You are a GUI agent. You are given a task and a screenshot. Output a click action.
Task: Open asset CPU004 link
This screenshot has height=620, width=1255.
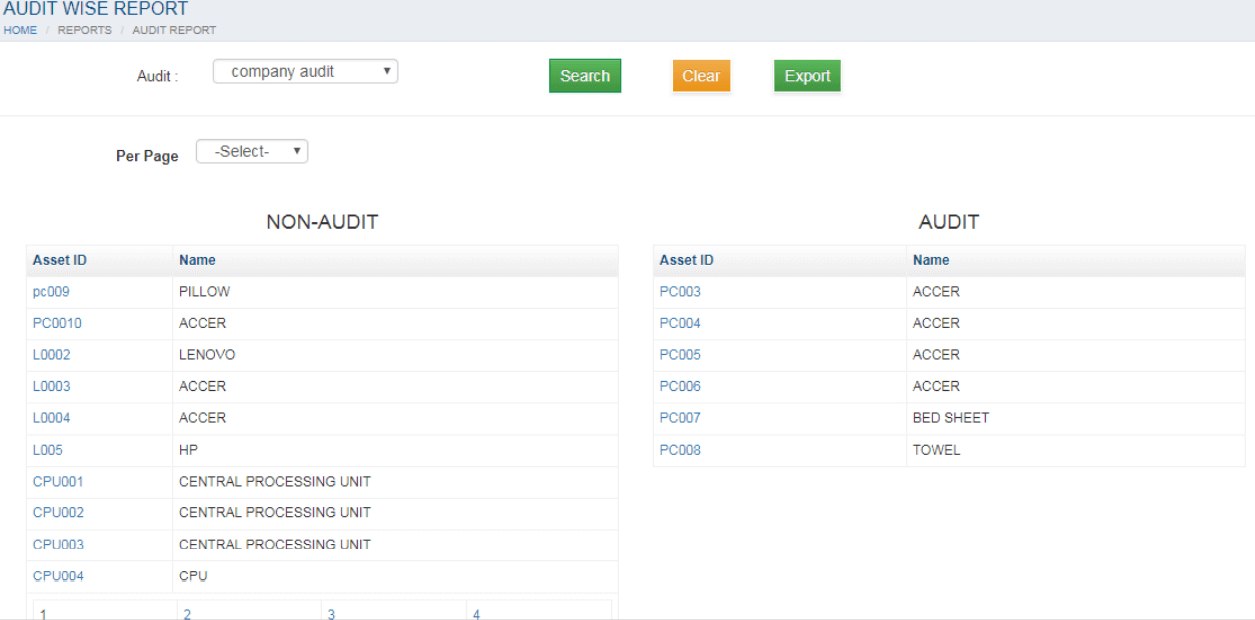[x=58, y=576]
